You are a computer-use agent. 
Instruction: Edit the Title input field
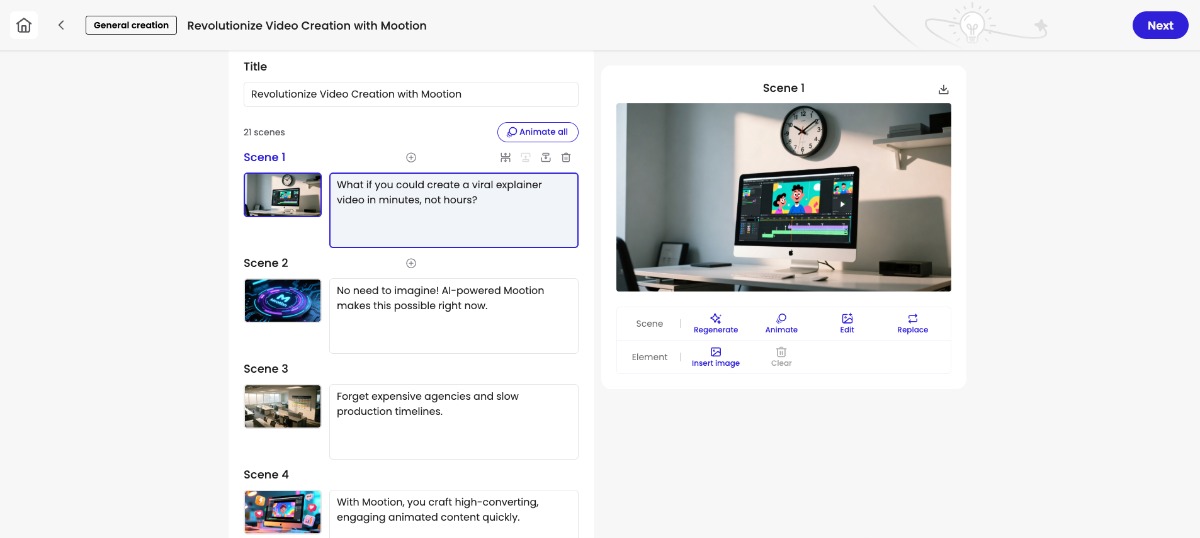point(410,94)
